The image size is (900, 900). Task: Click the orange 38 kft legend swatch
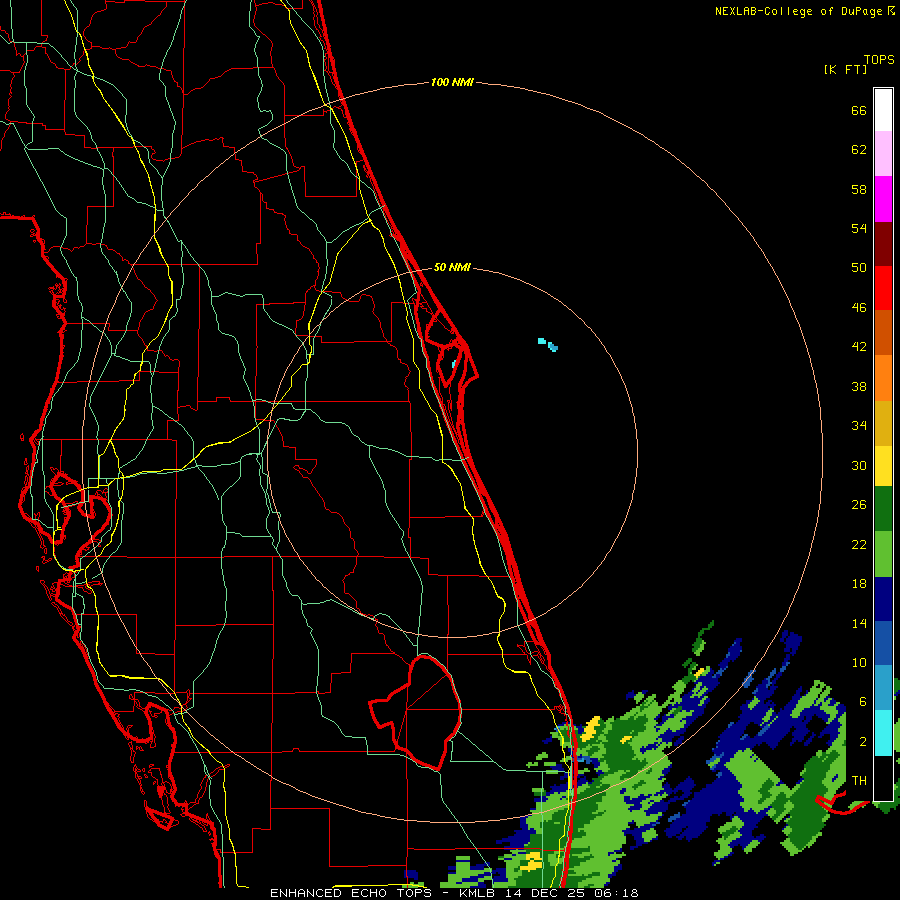coord(883,378)
